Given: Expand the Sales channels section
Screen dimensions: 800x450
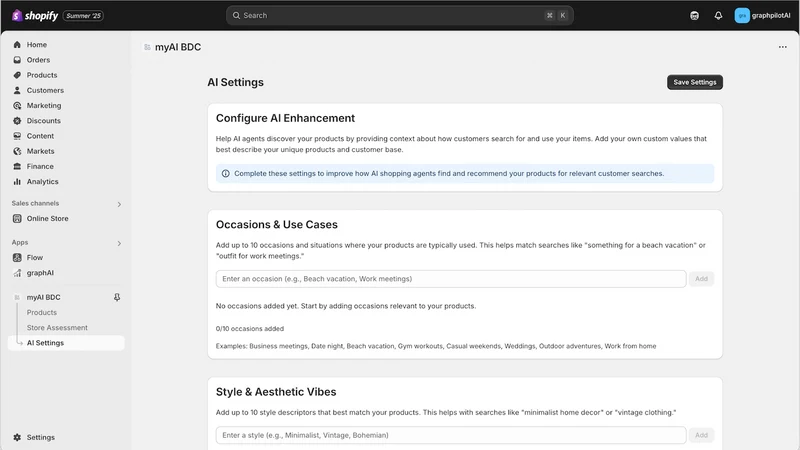Looking at the screenshot, I should [x=119, y=204].
